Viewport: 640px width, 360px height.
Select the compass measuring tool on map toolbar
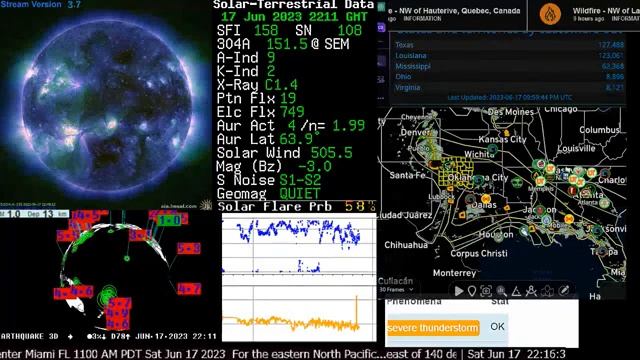click(531, 291)
